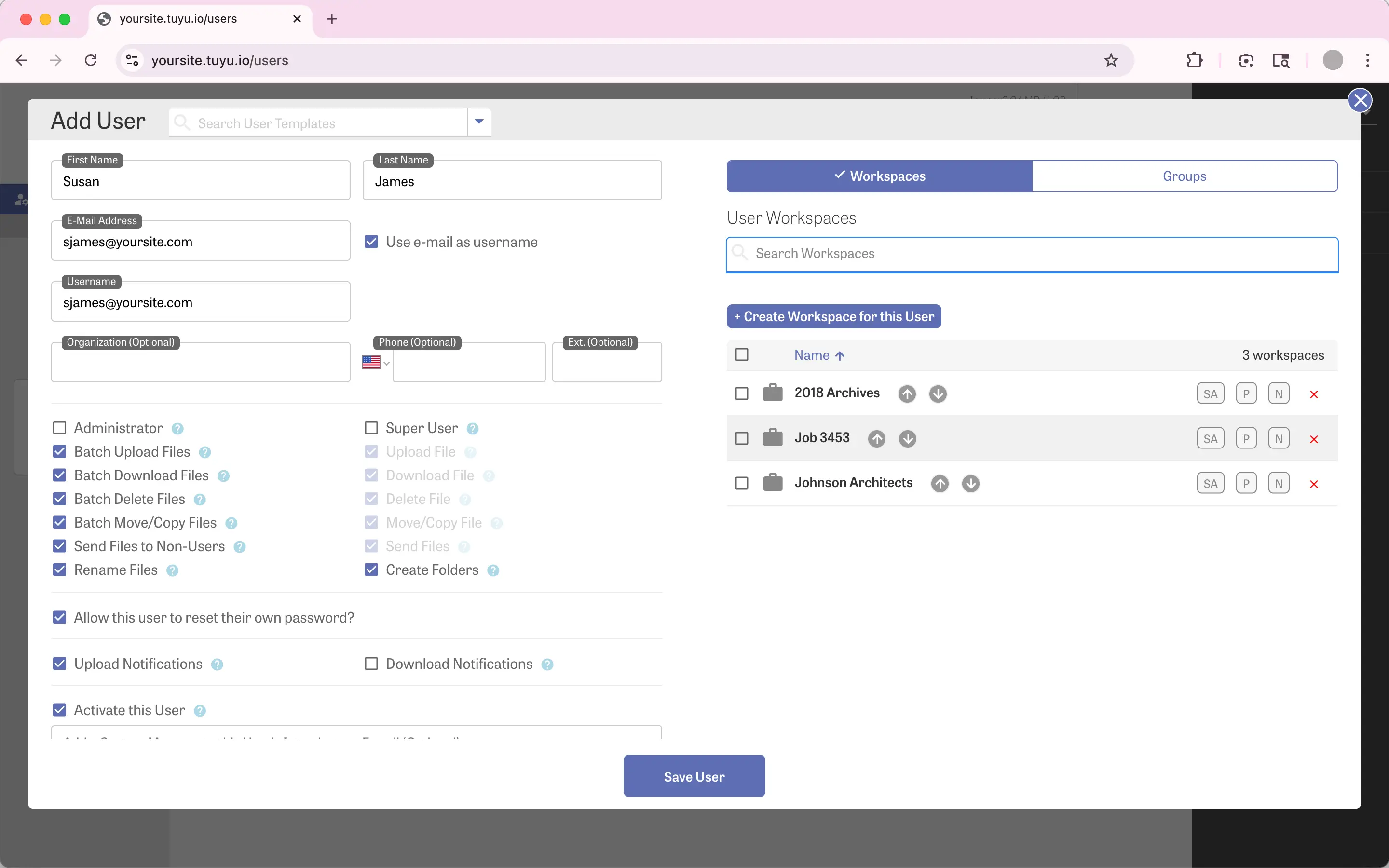Toggle N badge on Johnson Architects row
The image size is (1389, 868).
click(x=1278, y=483)
